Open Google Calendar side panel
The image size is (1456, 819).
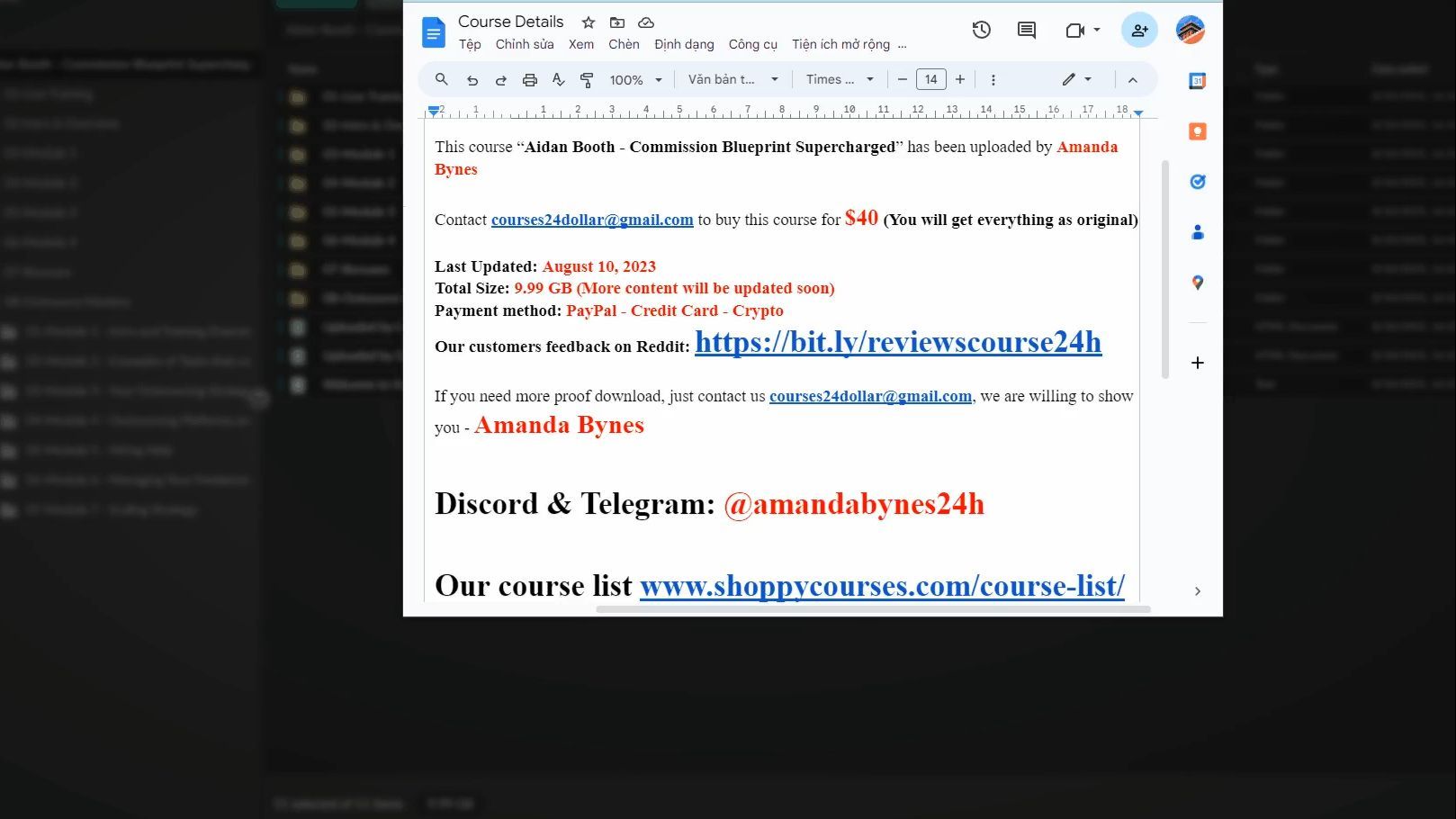tap(1198, 81)
